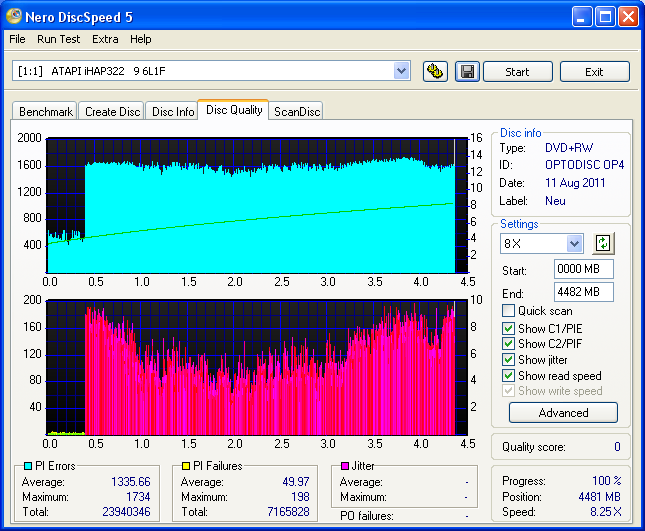The width and height of the screenshot is (645, 531).
Task: Click the Speed value 8.25X
Action: tap(606, 512)
